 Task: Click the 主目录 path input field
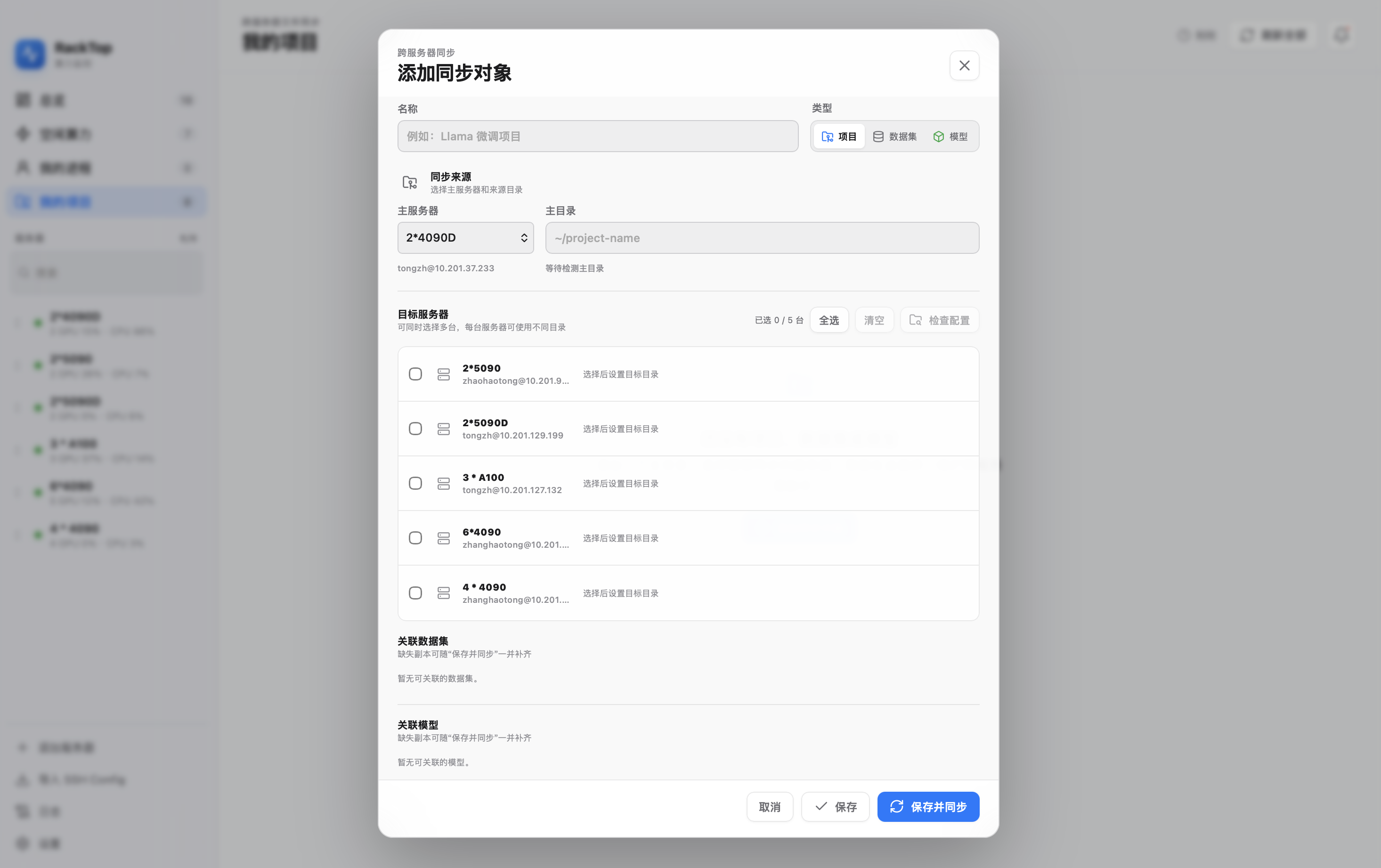click(x=762, y=238)
